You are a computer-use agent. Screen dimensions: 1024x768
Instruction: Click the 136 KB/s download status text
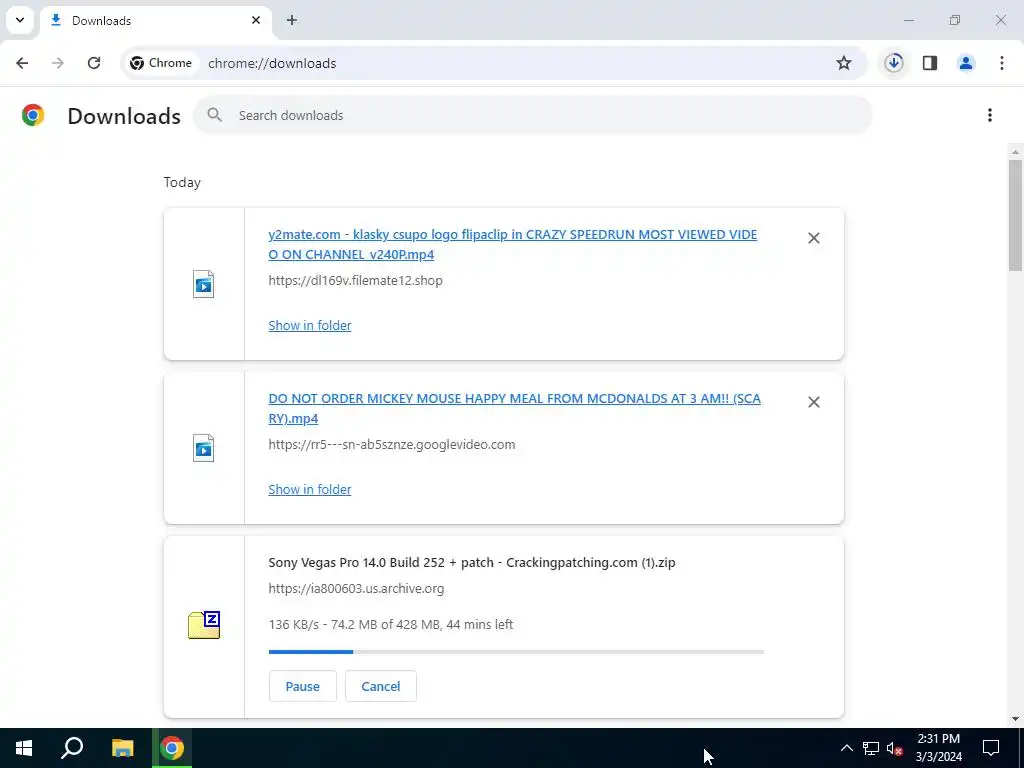point(391,624)
